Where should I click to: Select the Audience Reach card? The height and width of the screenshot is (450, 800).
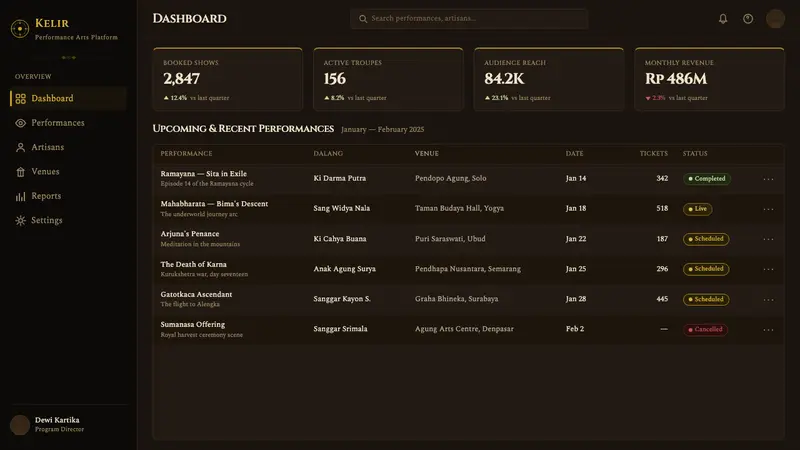pos(548,79)
